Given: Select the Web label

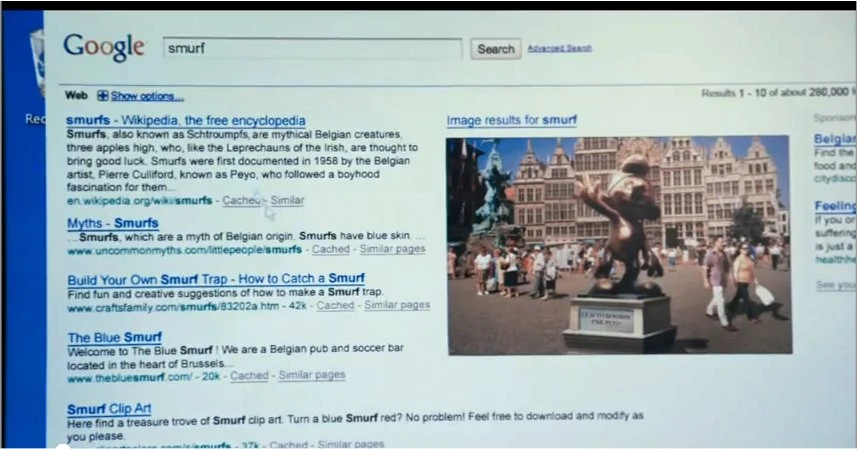Looking at the screenshot, I should [76, 96].
